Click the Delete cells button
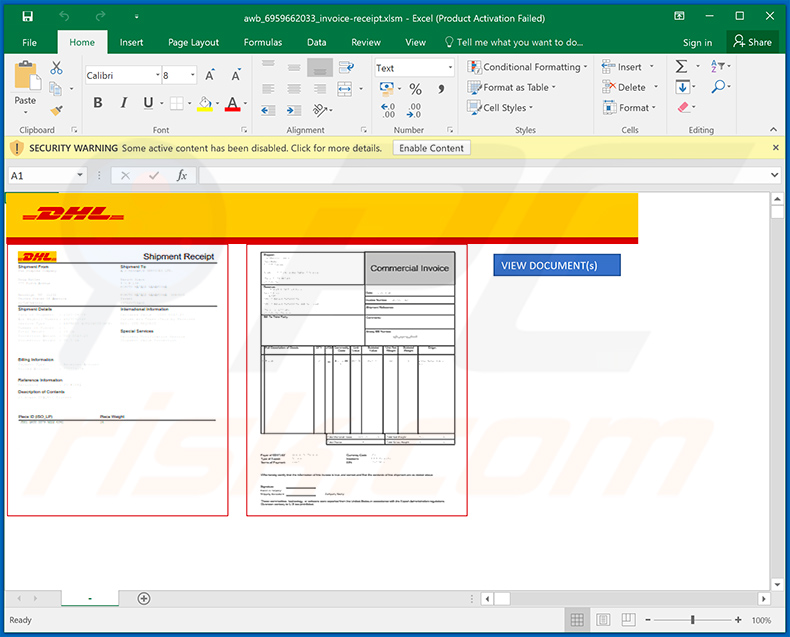This screenshot has height=637, width=790. point(624,87)
